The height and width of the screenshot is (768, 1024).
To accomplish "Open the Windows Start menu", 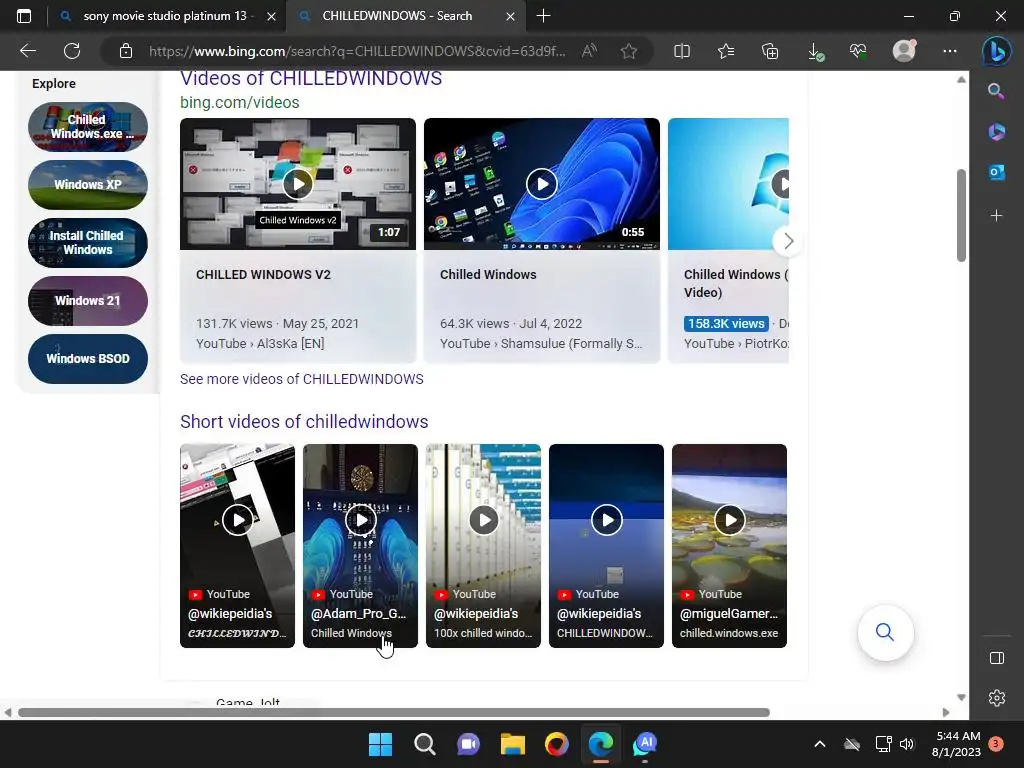I will [x=380, y=744].
